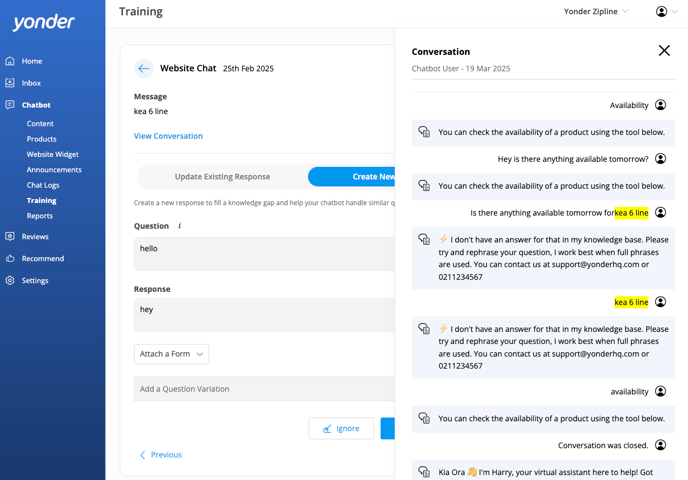The image size is (688, 480).
Task: Click the Question info icon
Action: 180,226
